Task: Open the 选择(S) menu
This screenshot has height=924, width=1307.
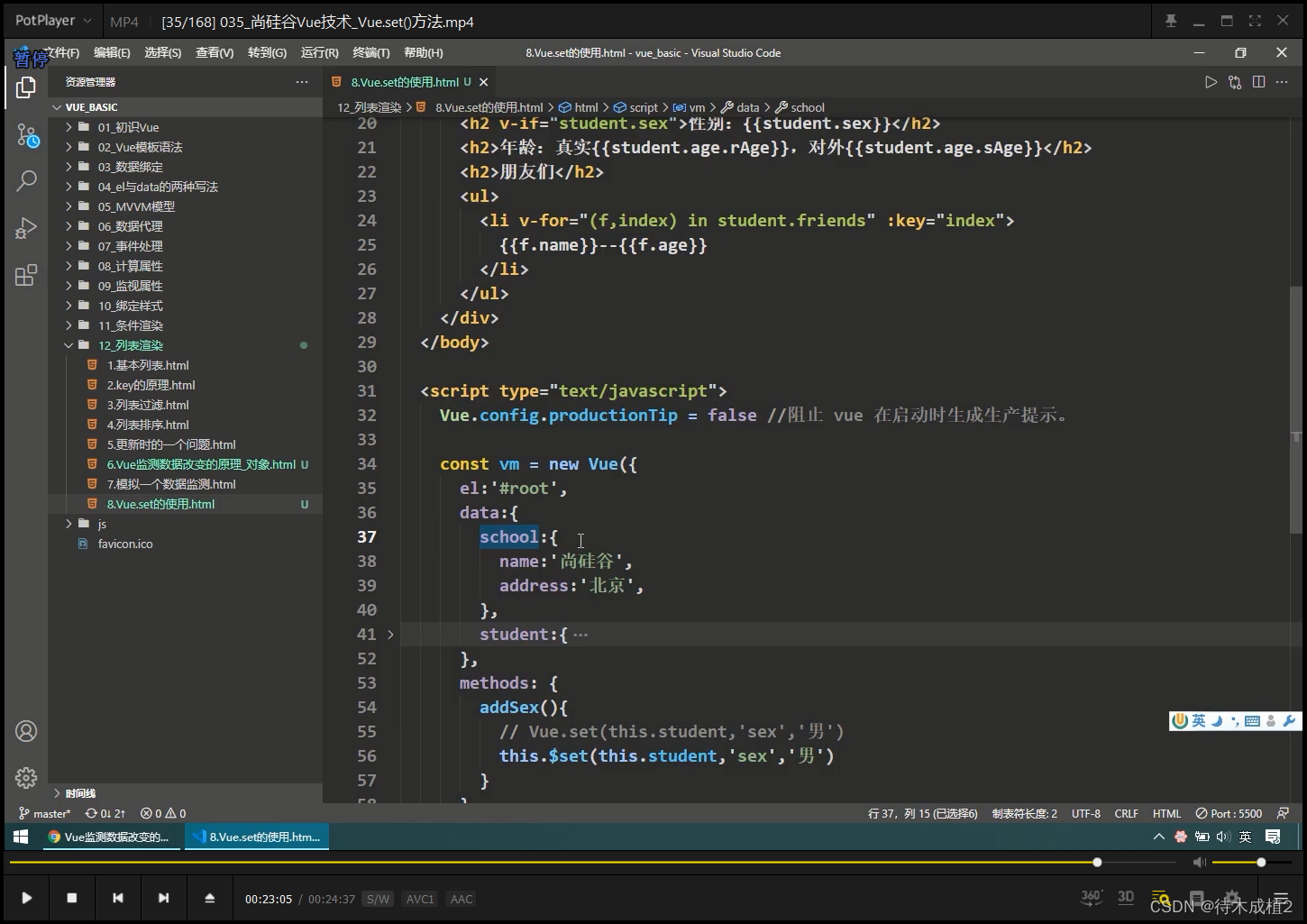Action: click(163, 53)
